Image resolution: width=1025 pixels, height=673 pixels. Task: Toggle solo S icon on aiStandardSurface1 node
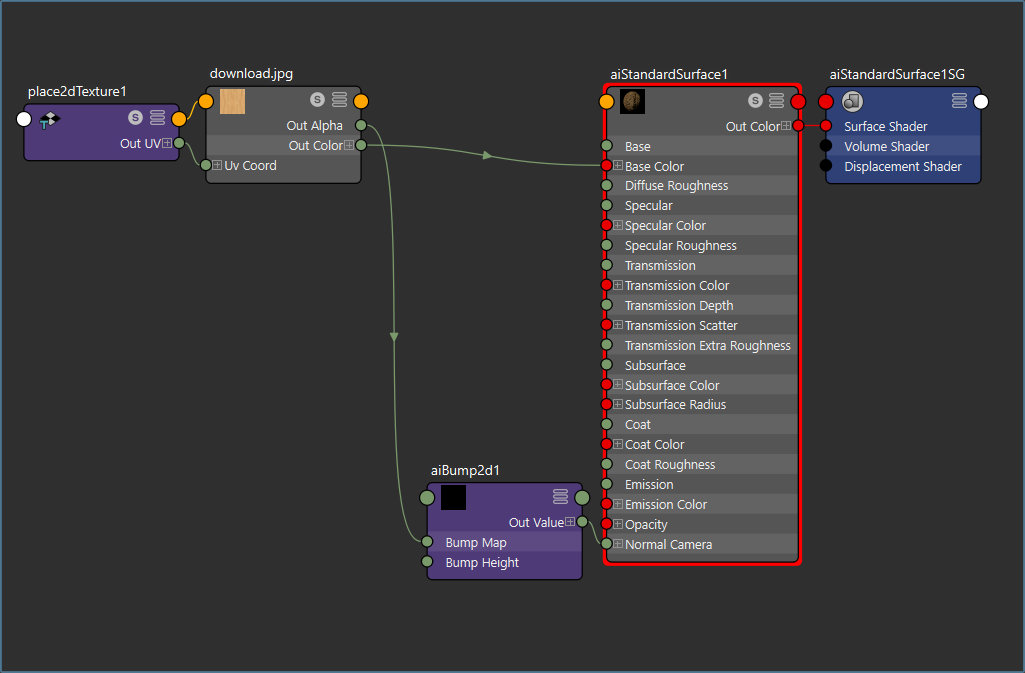(x=755, y=101)
